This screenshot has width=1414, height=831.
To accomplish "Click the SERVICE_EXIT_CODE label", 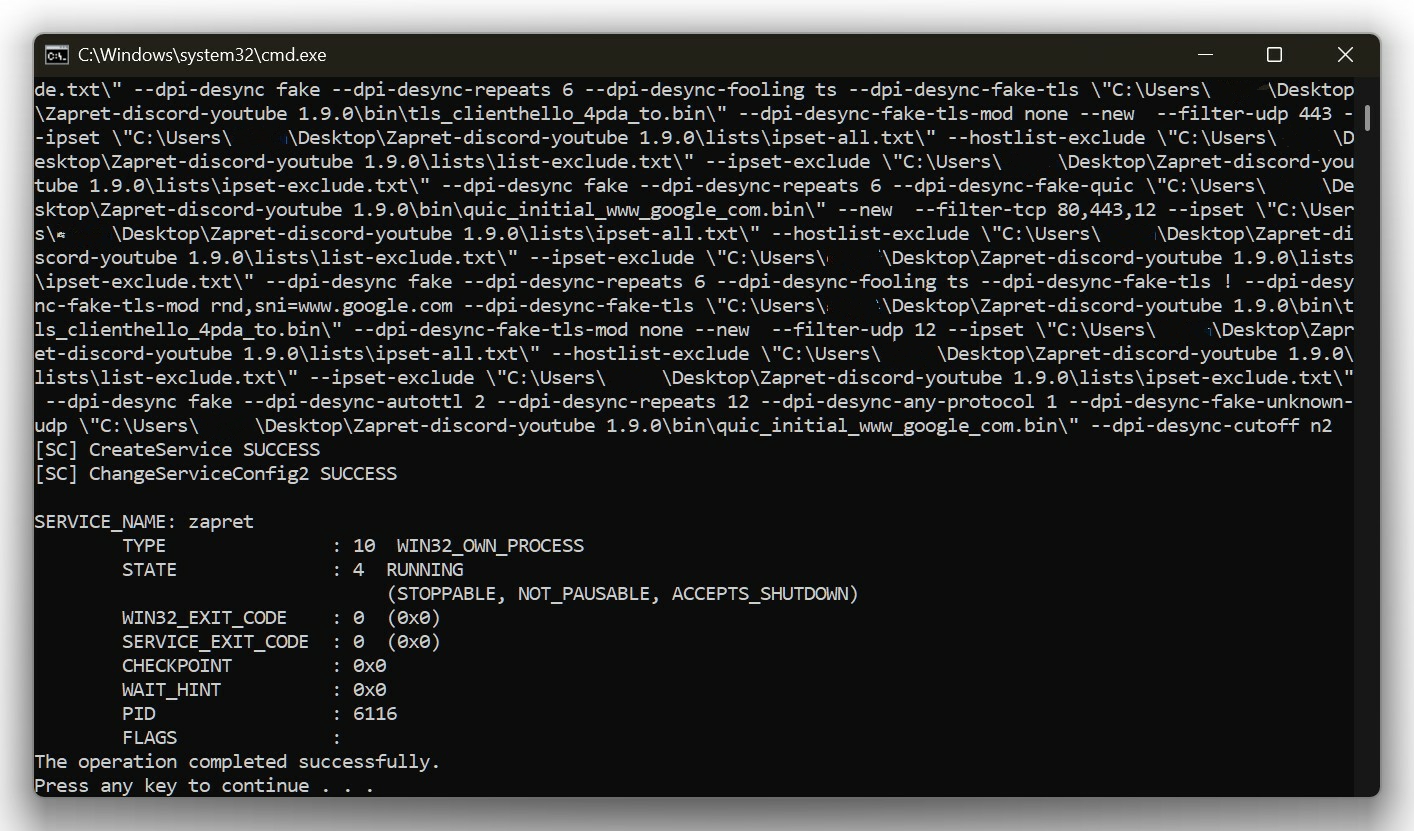I will point(215,642).
